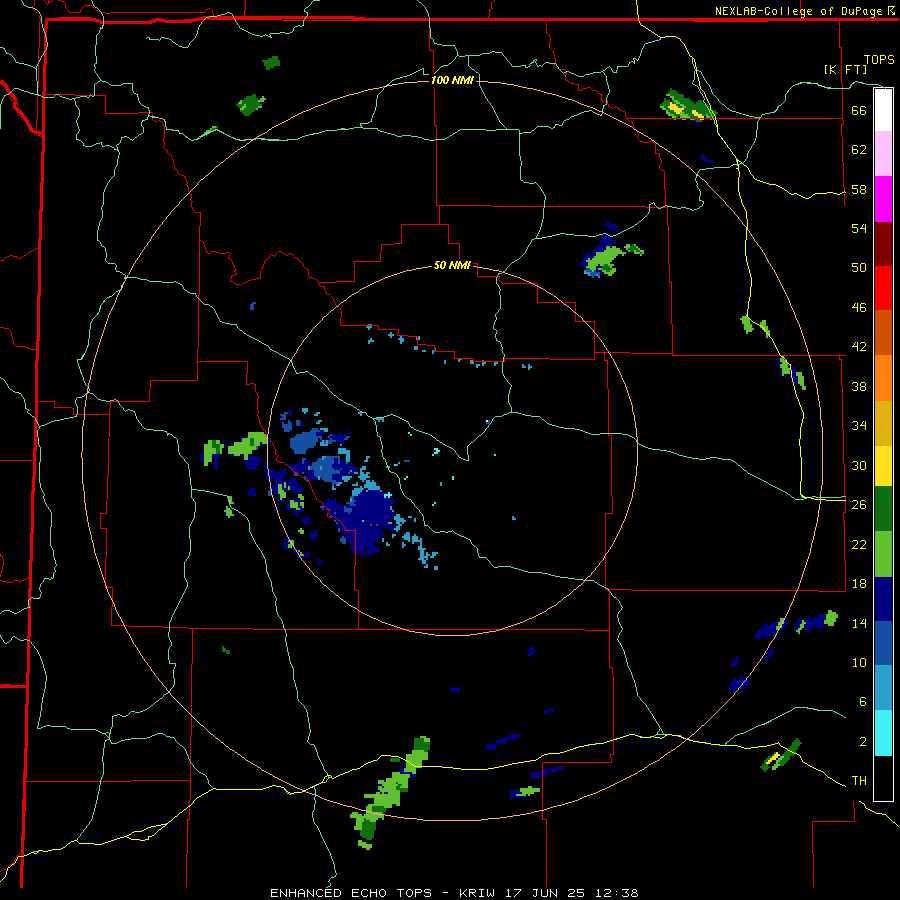Click the 38 legend value

[x=859, y=386]
